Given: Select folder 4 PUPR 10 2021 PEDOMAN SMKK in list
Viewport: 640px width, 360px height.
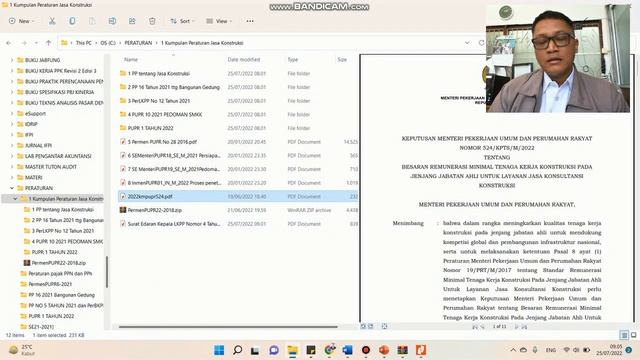Looking at the screenshot, I should tap(164, 114).
